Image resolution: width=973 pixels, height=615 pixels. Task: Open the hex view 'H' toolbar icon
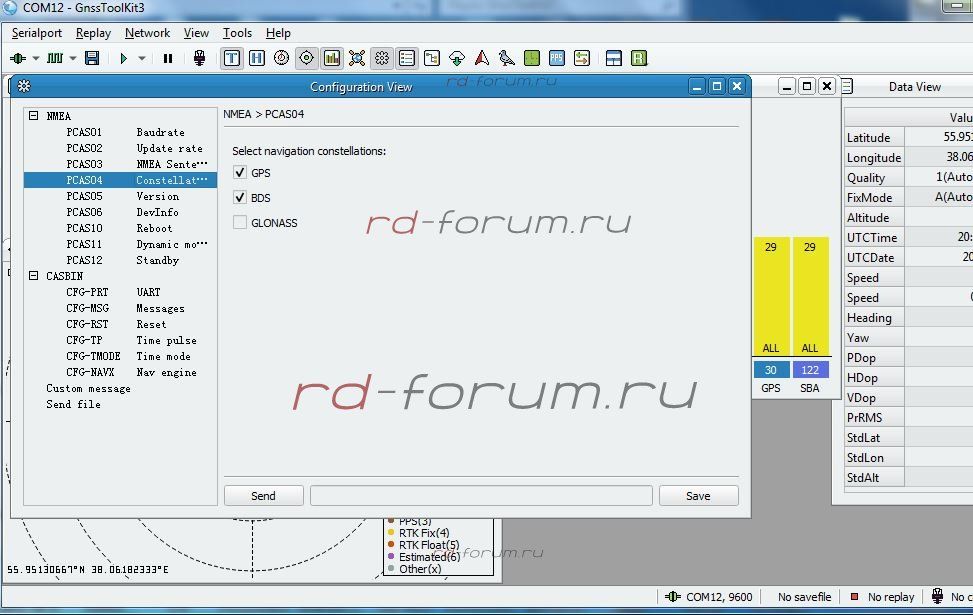tap(257, 59)
